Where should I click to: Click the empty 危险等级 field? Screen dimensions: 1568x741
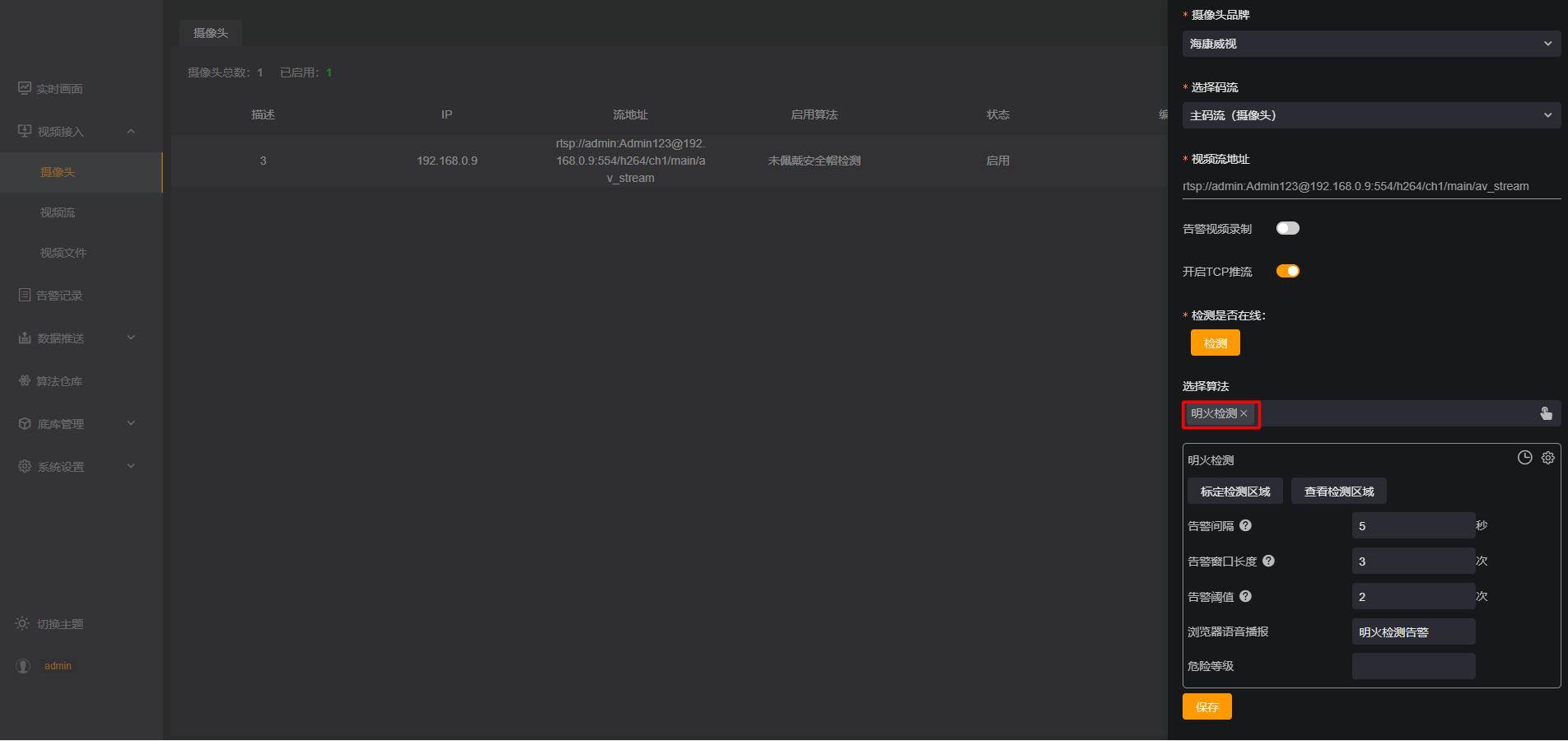[x=1413, y=666]
